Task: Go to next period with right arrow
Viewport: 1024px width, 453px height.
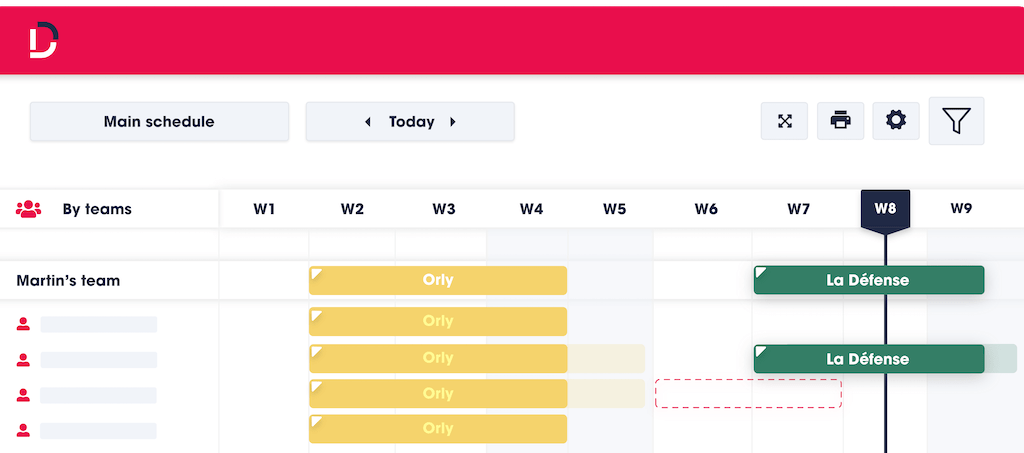Action: [453, 122]
